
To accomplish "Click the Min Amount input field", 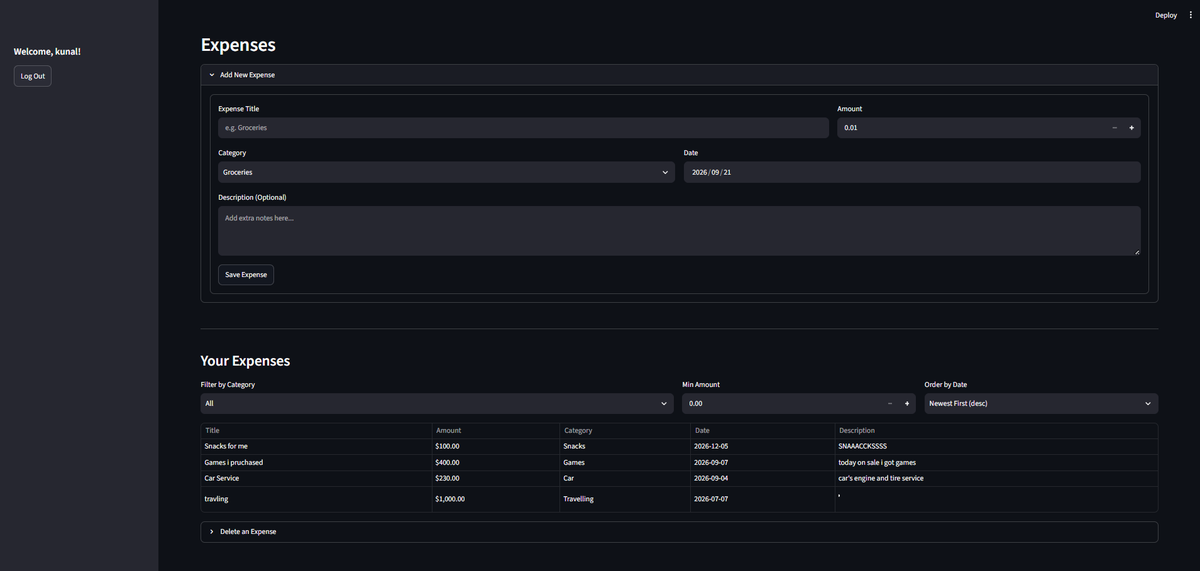I will click(782, 403).
